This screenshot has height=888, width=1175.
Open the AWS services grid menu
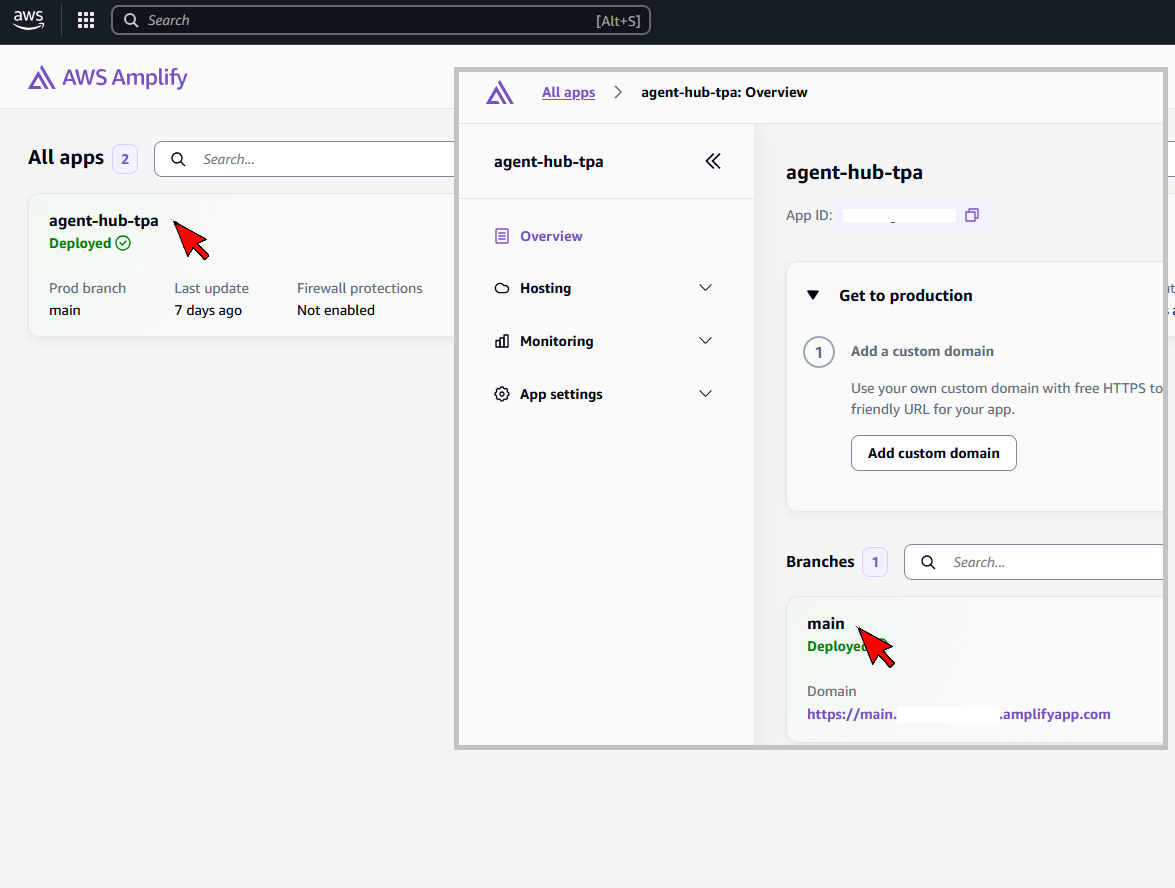(x=86, y=20)
